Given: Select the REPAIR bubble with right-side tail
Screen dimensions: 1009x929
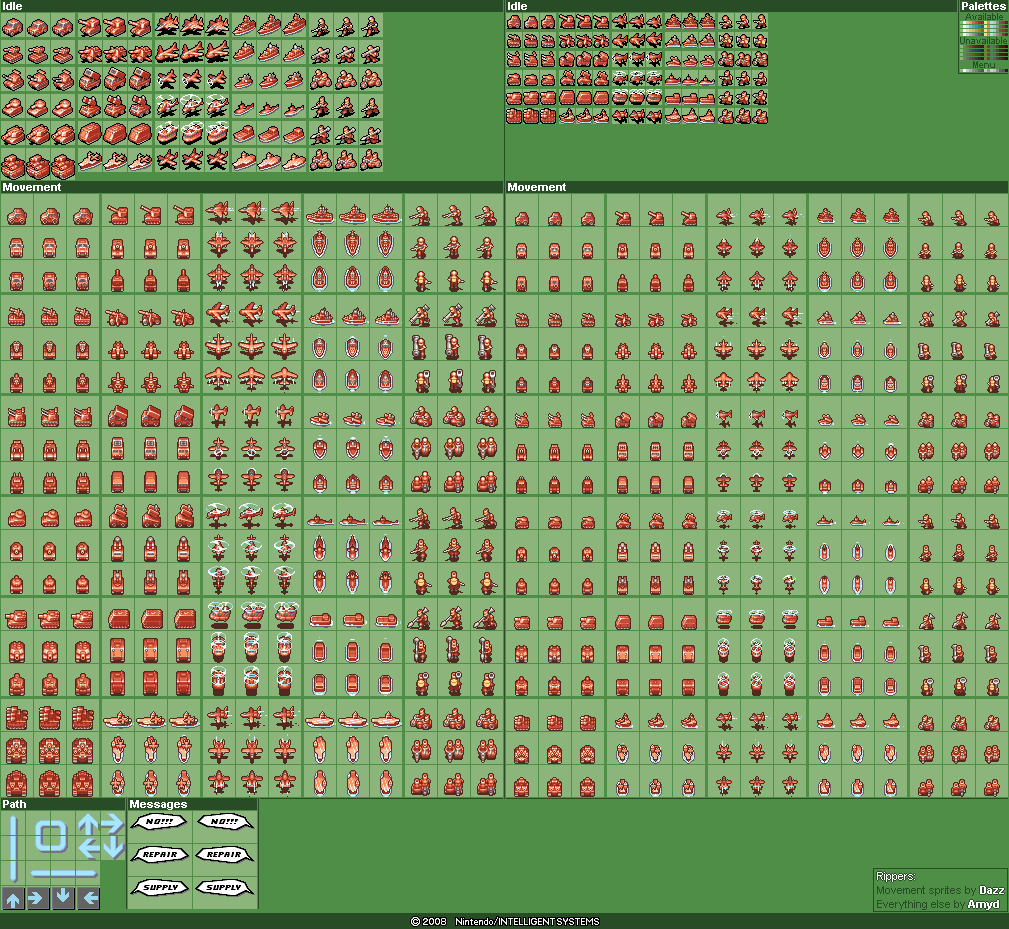Looking at the screenshot, I should point(225,854).
